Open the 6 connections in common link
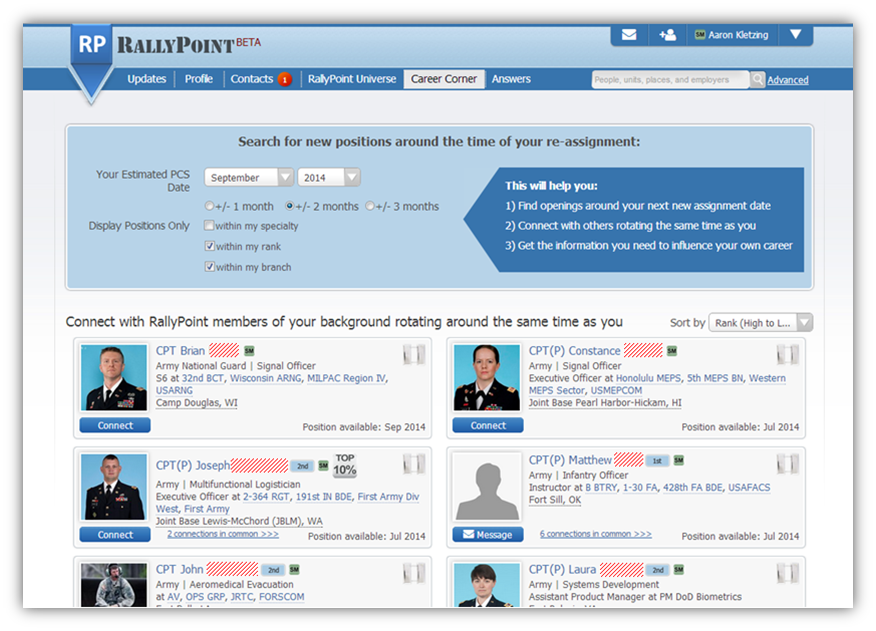876x631 pixels. click(596, 534)
